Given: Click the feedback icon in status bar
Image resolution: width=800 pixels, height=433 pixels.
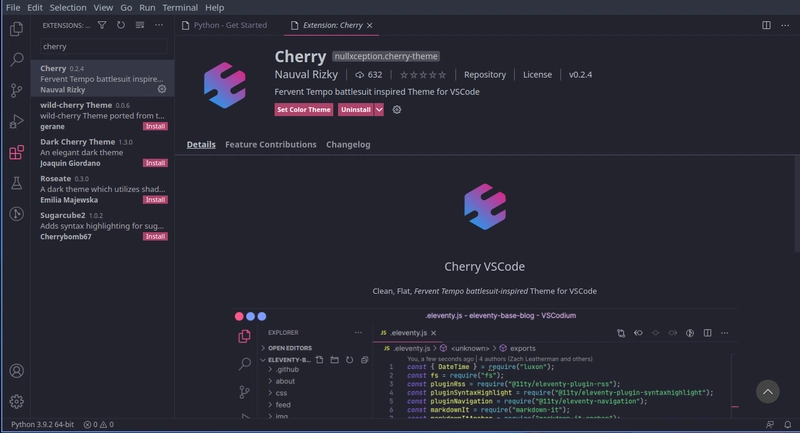Looking at the screenshot, I should tap(770, 424).
